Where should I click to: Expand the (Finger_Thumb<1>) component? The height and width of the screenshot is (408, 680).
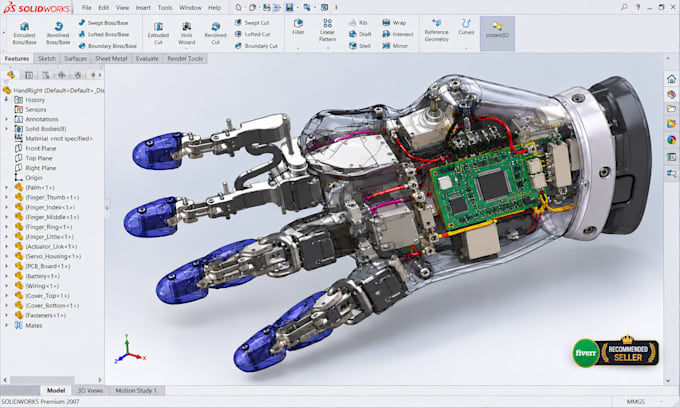point(6,197)
